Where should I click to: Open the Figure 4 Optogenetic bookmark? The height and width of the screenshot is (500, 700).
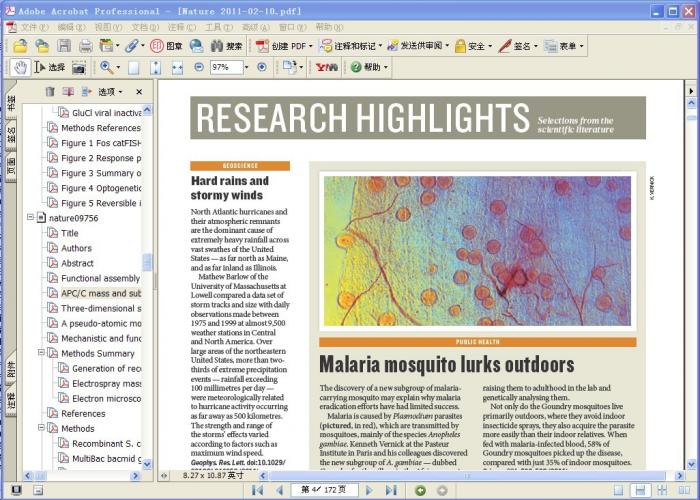tap(100, 188)
